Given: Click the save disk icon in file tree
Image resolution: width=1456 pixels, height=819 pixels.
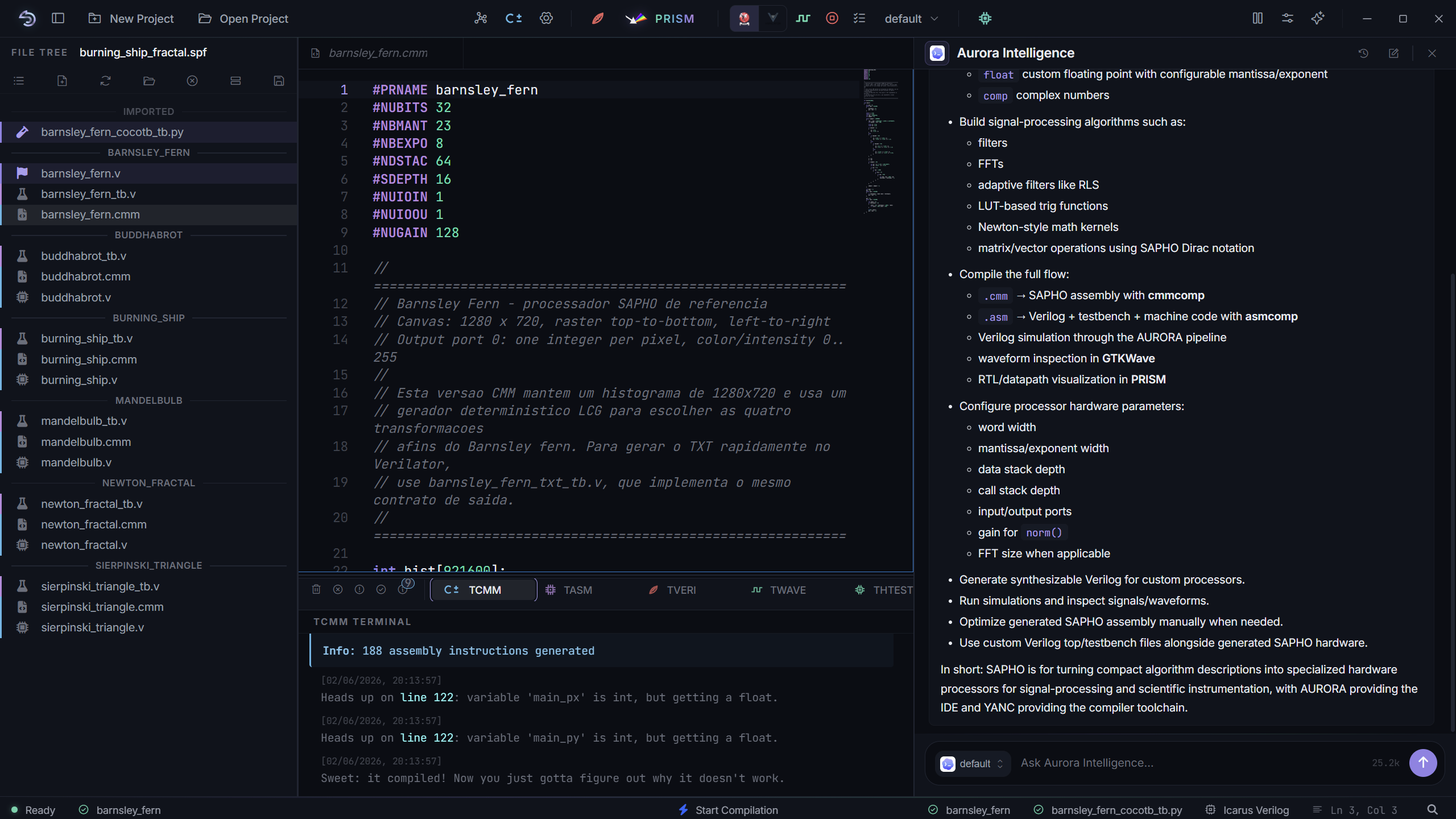Looking at the screenshot, I should coord(279,81).
